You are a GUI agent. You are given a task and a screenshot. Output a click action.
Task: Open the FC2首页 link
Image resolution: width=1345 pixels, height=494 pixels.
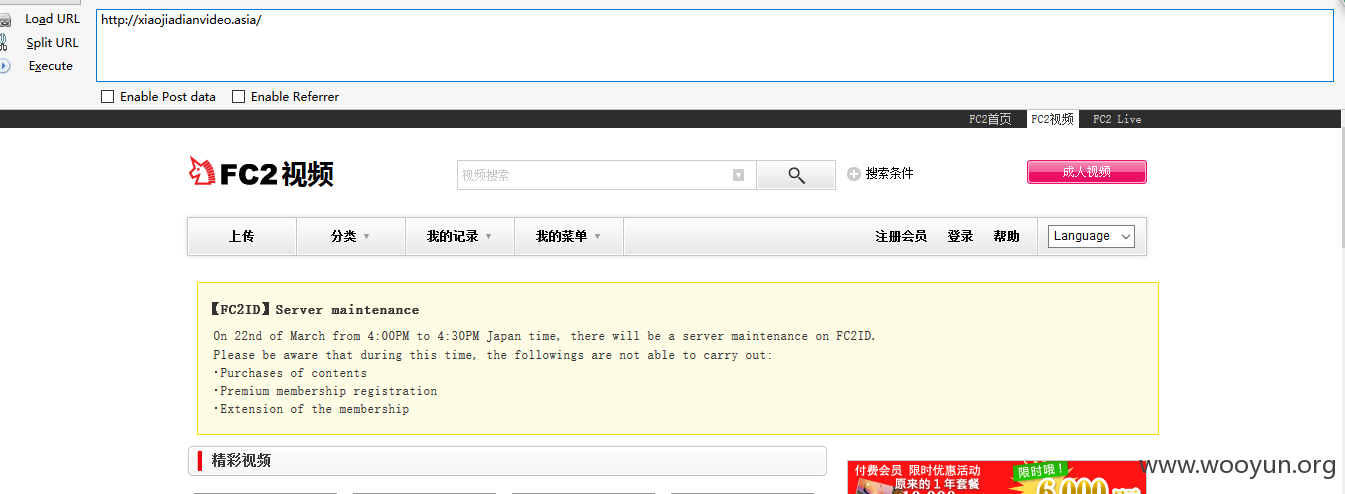[x=990, y=119]
